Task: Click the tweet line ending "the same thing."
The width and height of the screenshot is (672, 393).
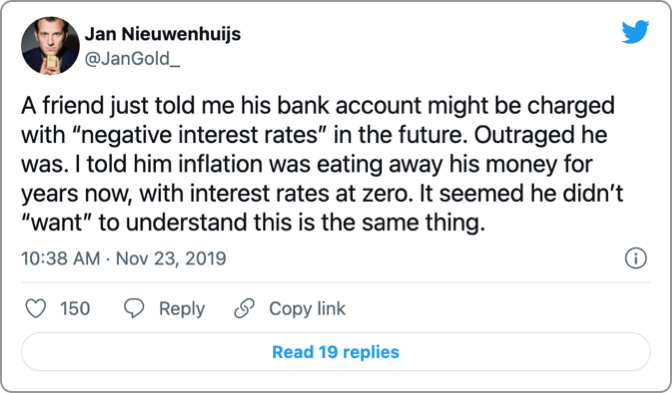Action: click(x=253, y=223)
